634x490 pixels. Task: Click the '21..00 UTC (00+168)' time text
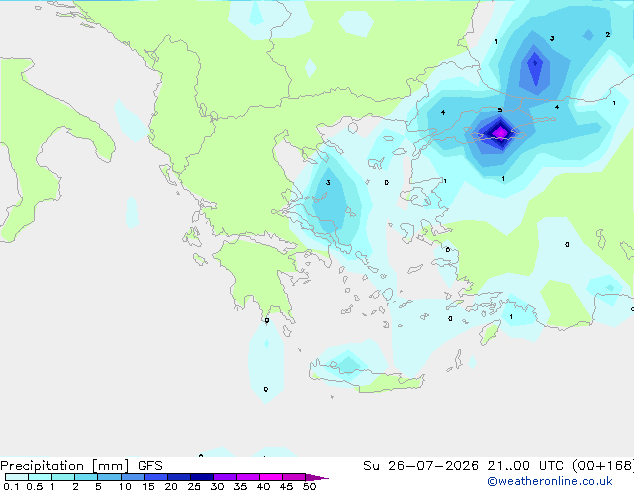[560, 466]
